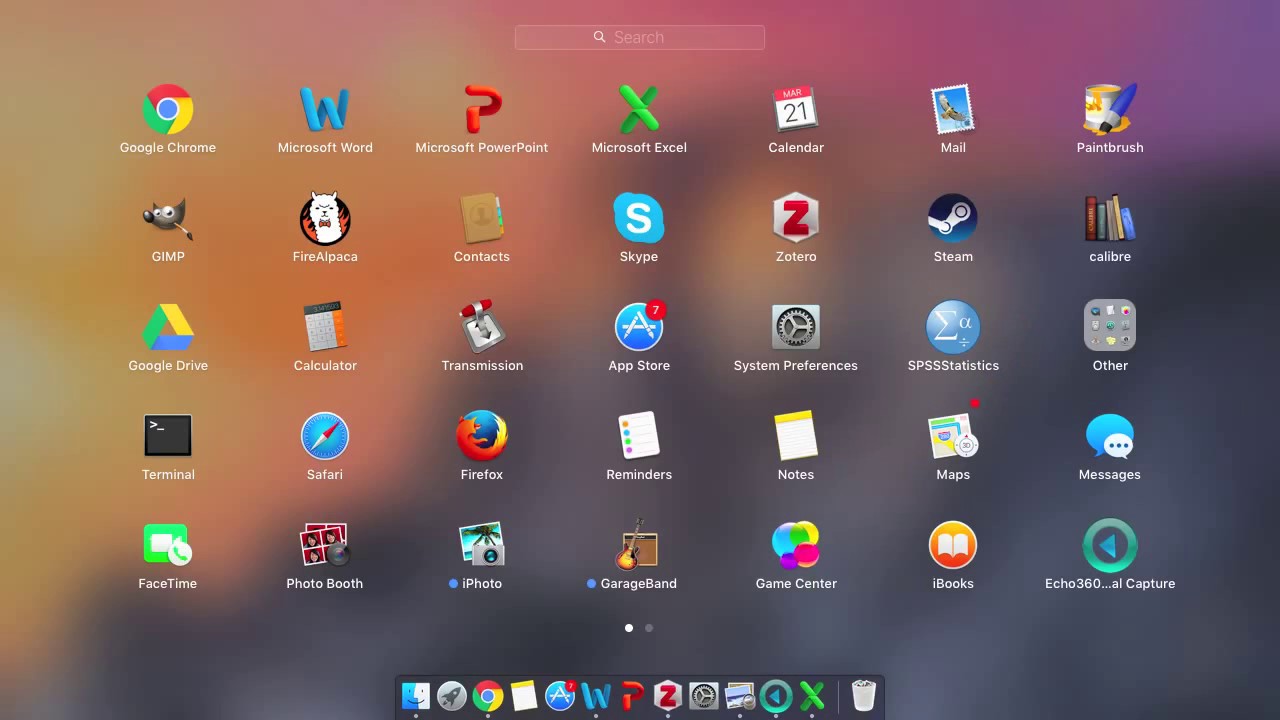
Task: Launch the Maps app
Action: click(x=953, y=437)
